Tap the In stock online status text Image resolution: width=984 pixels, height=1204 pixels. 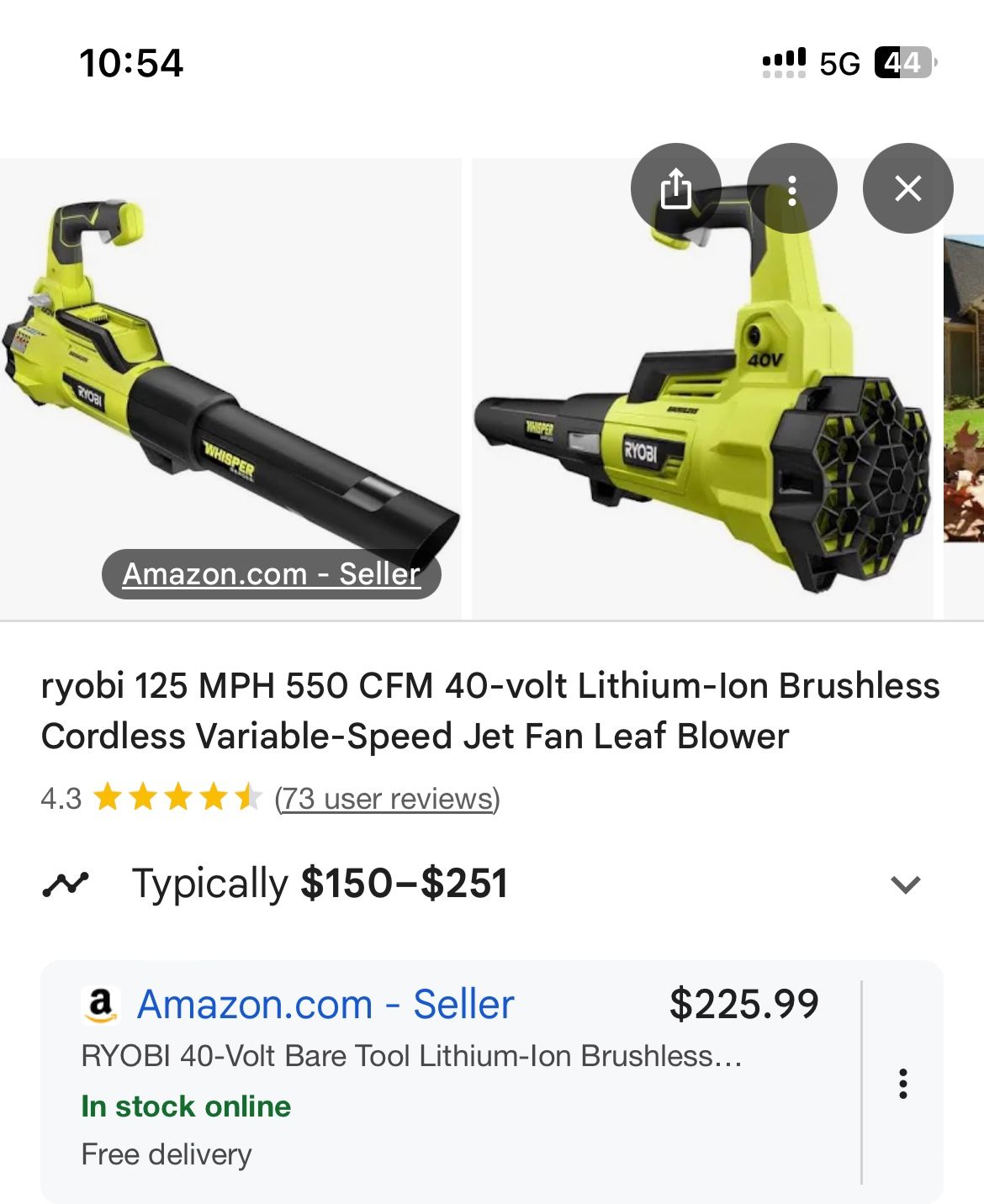coord(186,1106)
